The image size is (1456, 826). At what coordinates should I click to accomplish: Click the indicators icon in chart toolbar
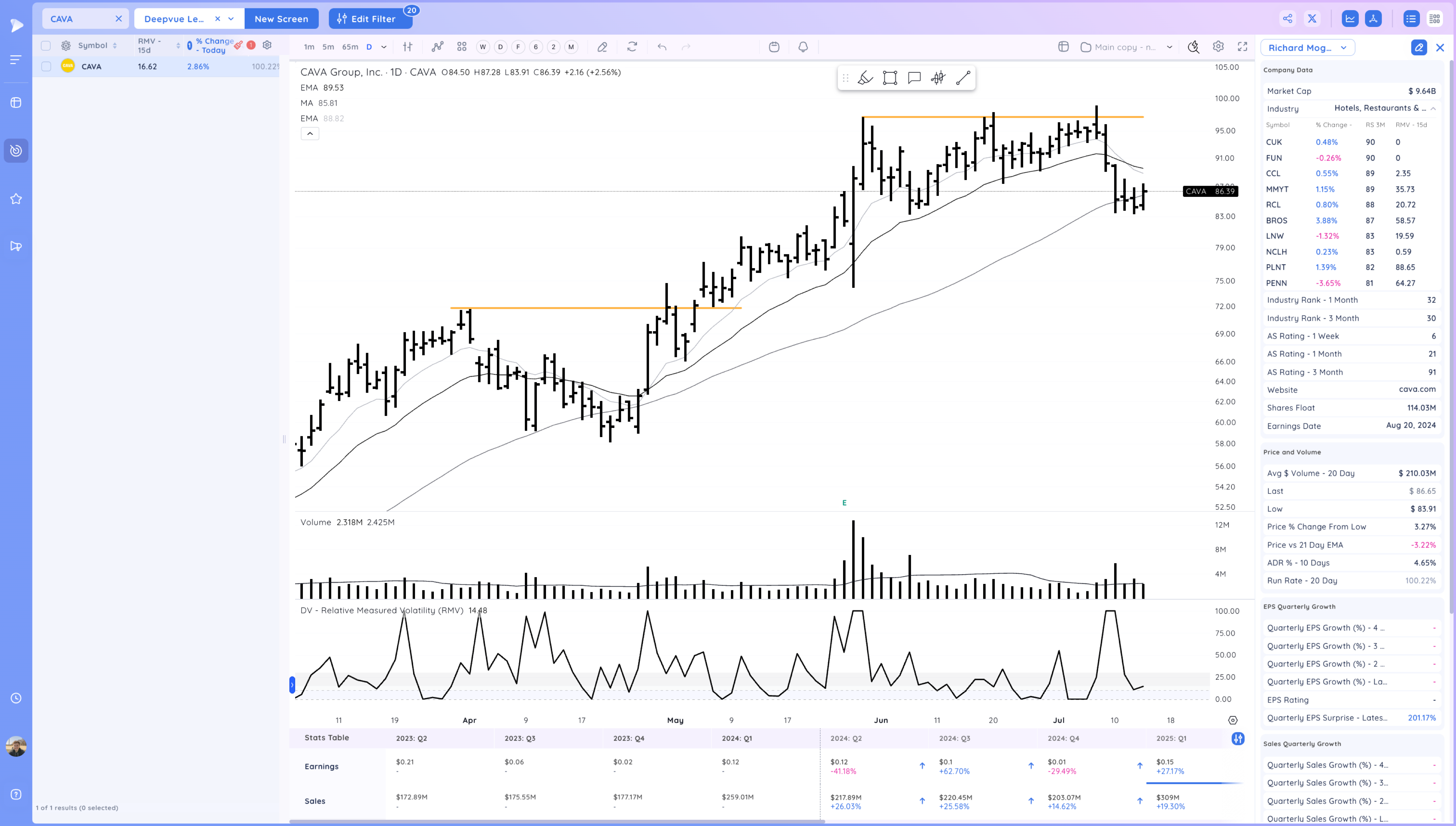[437, 47]
